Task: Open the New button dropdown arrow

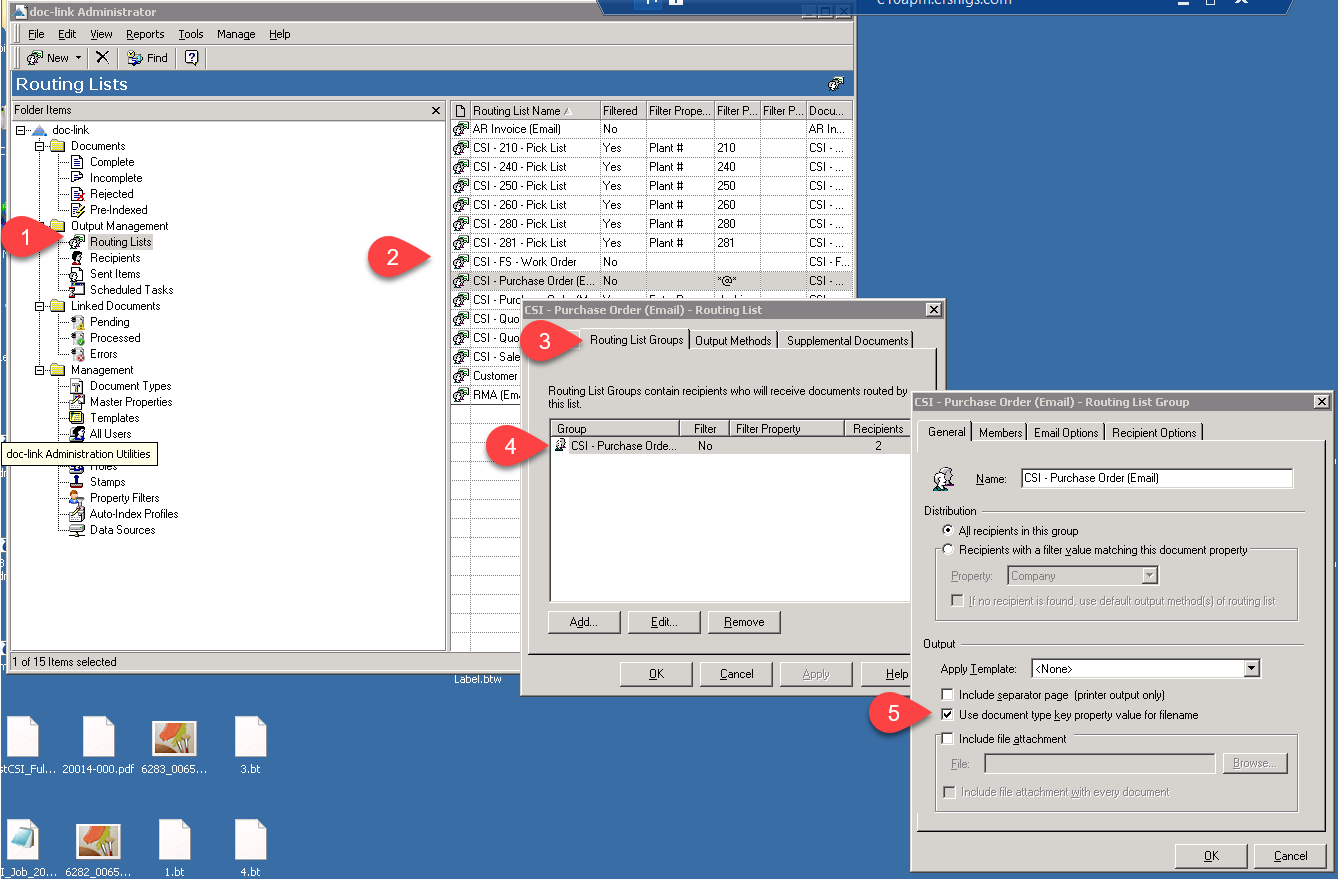Action: click(x=78, y=58)
